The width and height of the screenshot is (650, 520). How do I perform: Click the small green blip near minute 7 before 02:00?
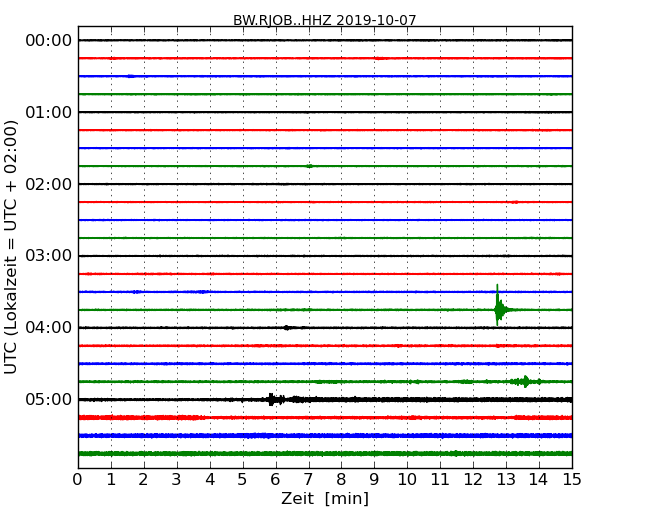click(309, 166)
